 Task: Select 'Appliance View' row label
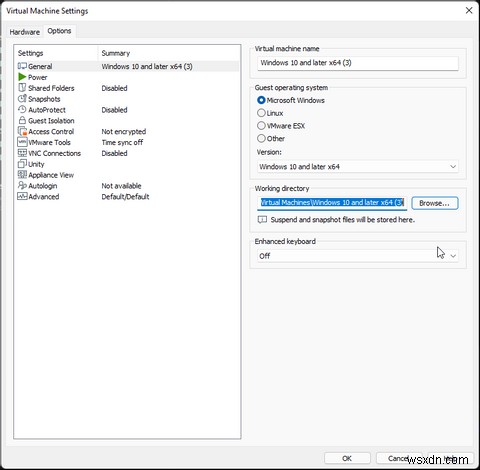51,175
